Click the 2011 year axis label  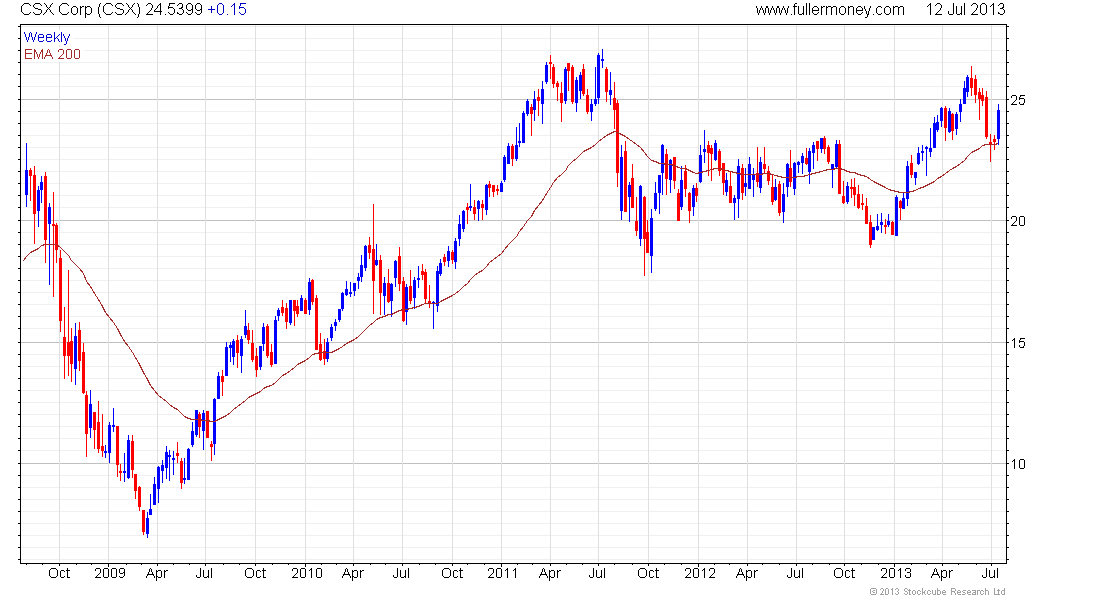click(x=502, y=573)
